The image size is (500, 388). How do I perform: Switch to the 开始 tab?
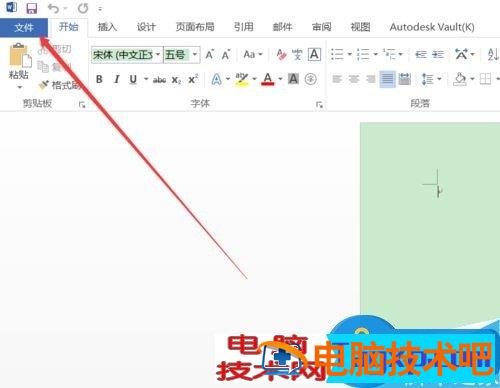[x=68, y=27]
